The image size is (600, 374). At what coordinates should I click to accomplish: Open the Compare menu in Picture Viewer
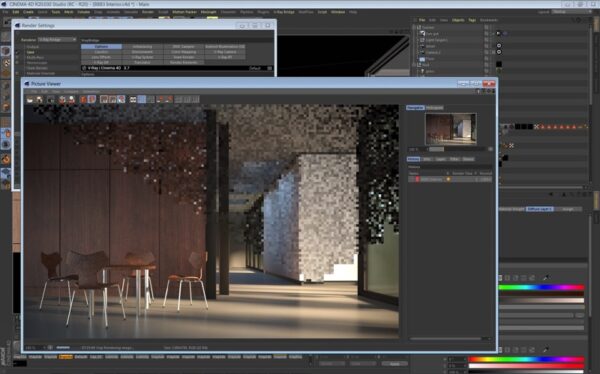[71, 92]
